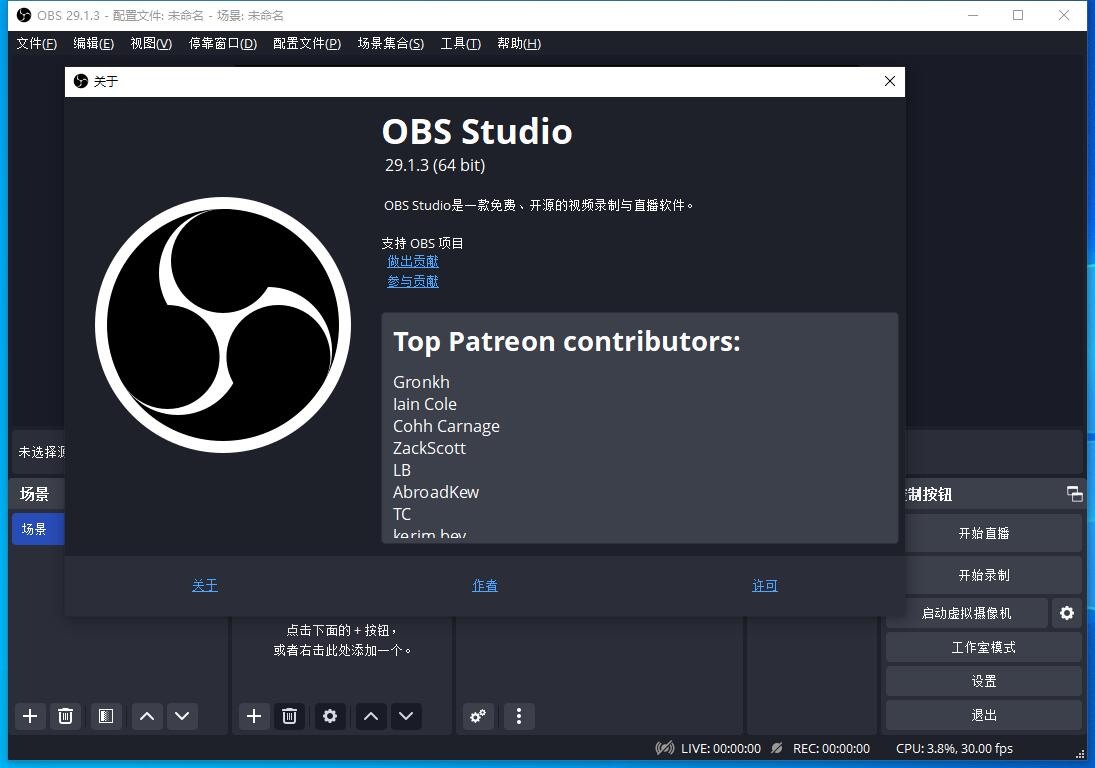Open the 许可 license link
Image resolution: width=1095 pixels, height=768 pixels.
click(765, 585)
